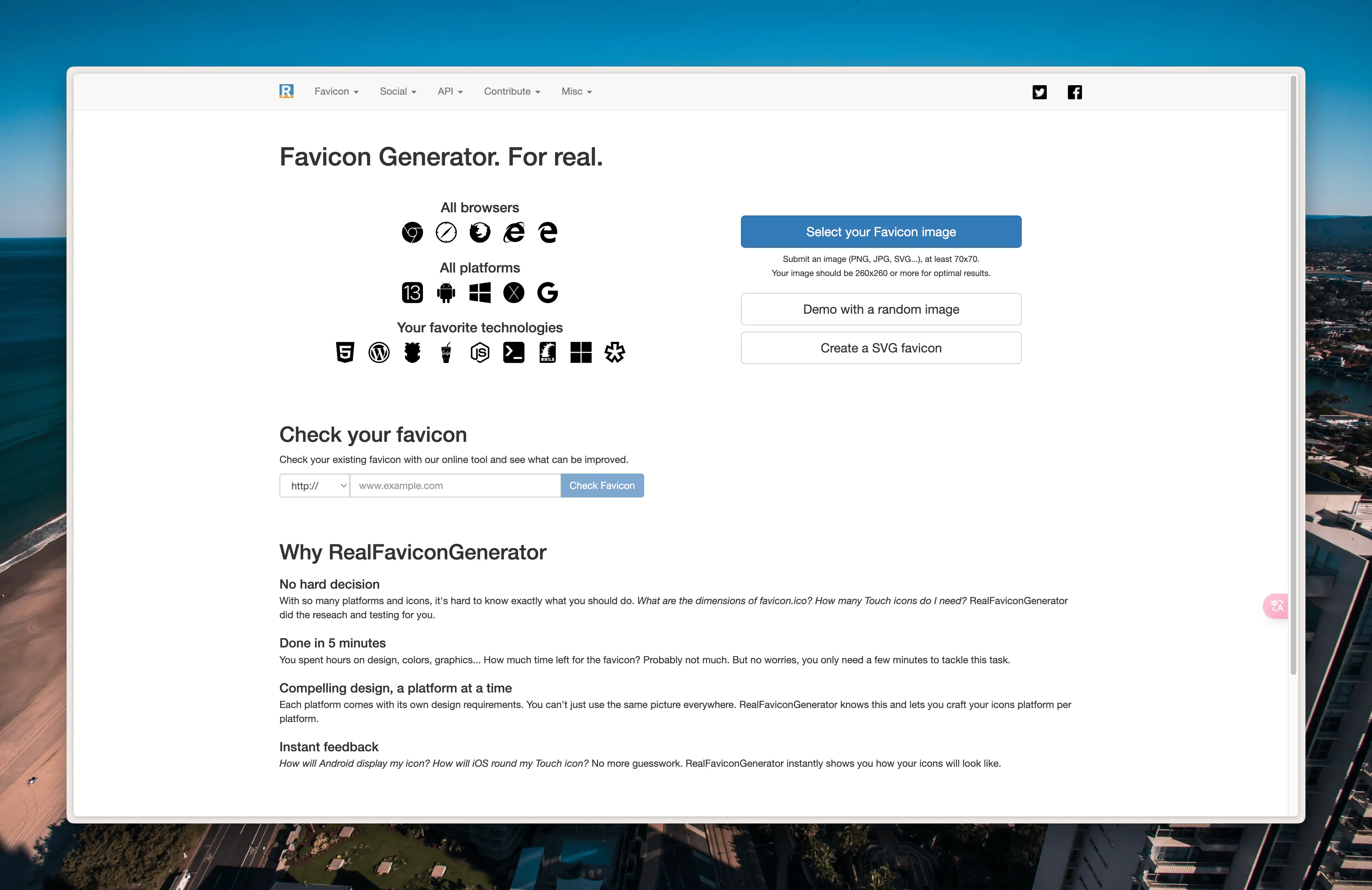The height and width of the screenshot is (890, 1372).
Task: Click the URL input field
Action: [x=454, y=485]
